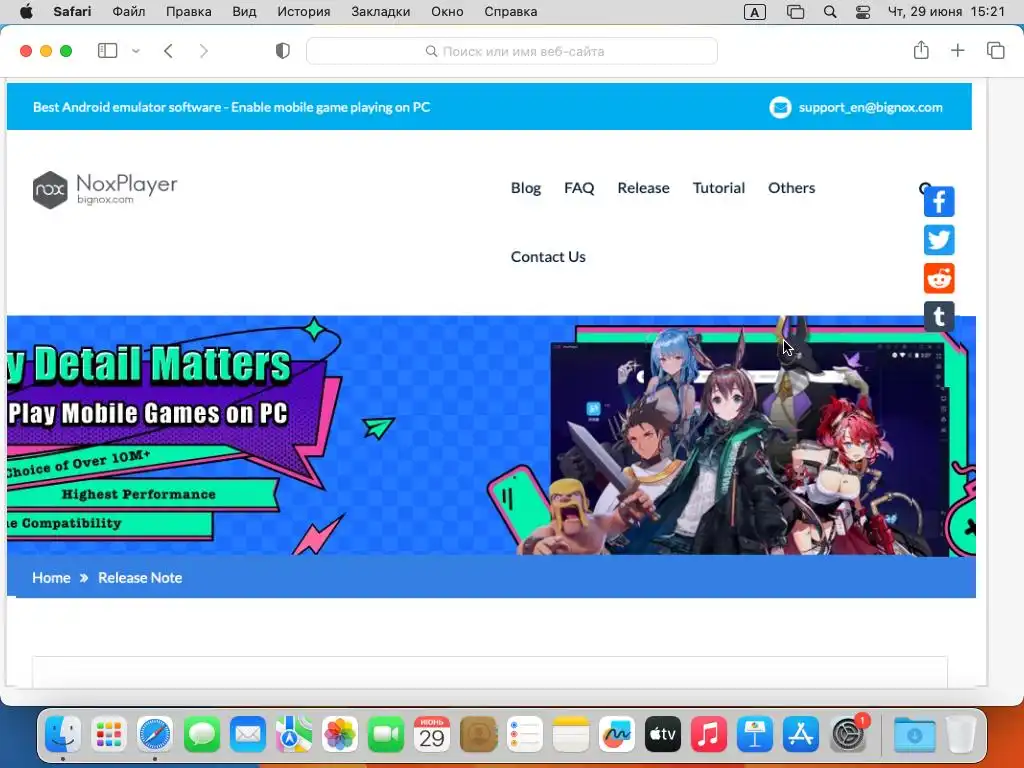Open Apple TV from the Dock
The image size is (1024, 768).
[x=663, y=735]
